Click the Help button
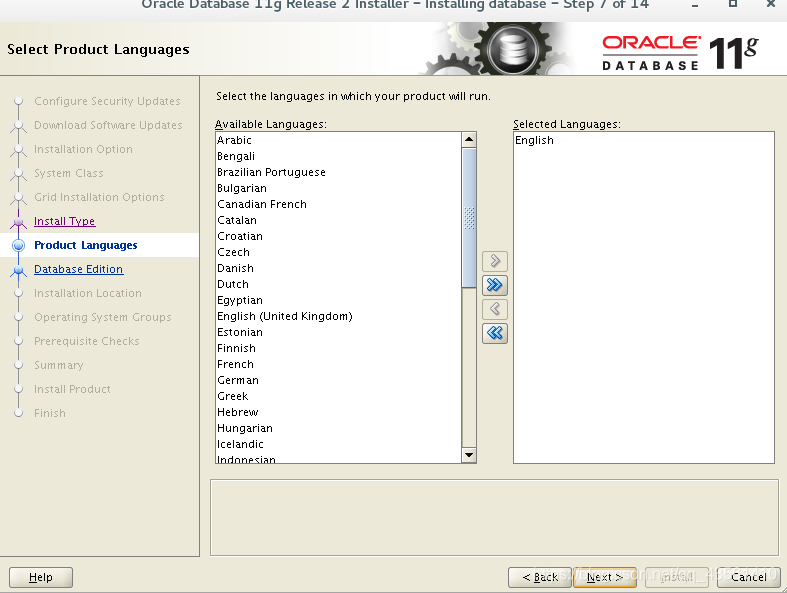This screenshot has height=593, width=787. click(x=41, y=577)
